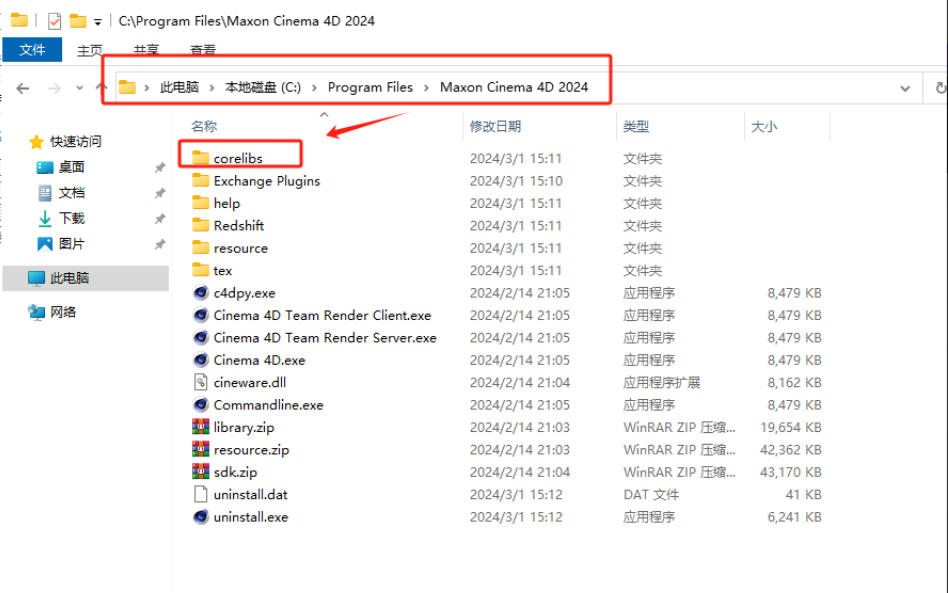The width and height of the screenshot is (948, 593).
Task: Click the Downloads (下载) arrow icon
Action: pos(45,218)
